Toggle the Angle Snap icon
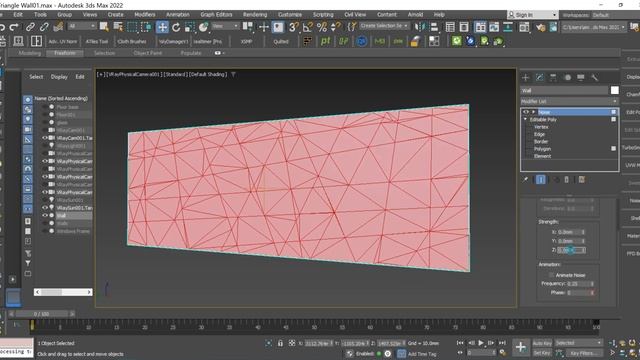 [x=307, y=27]
